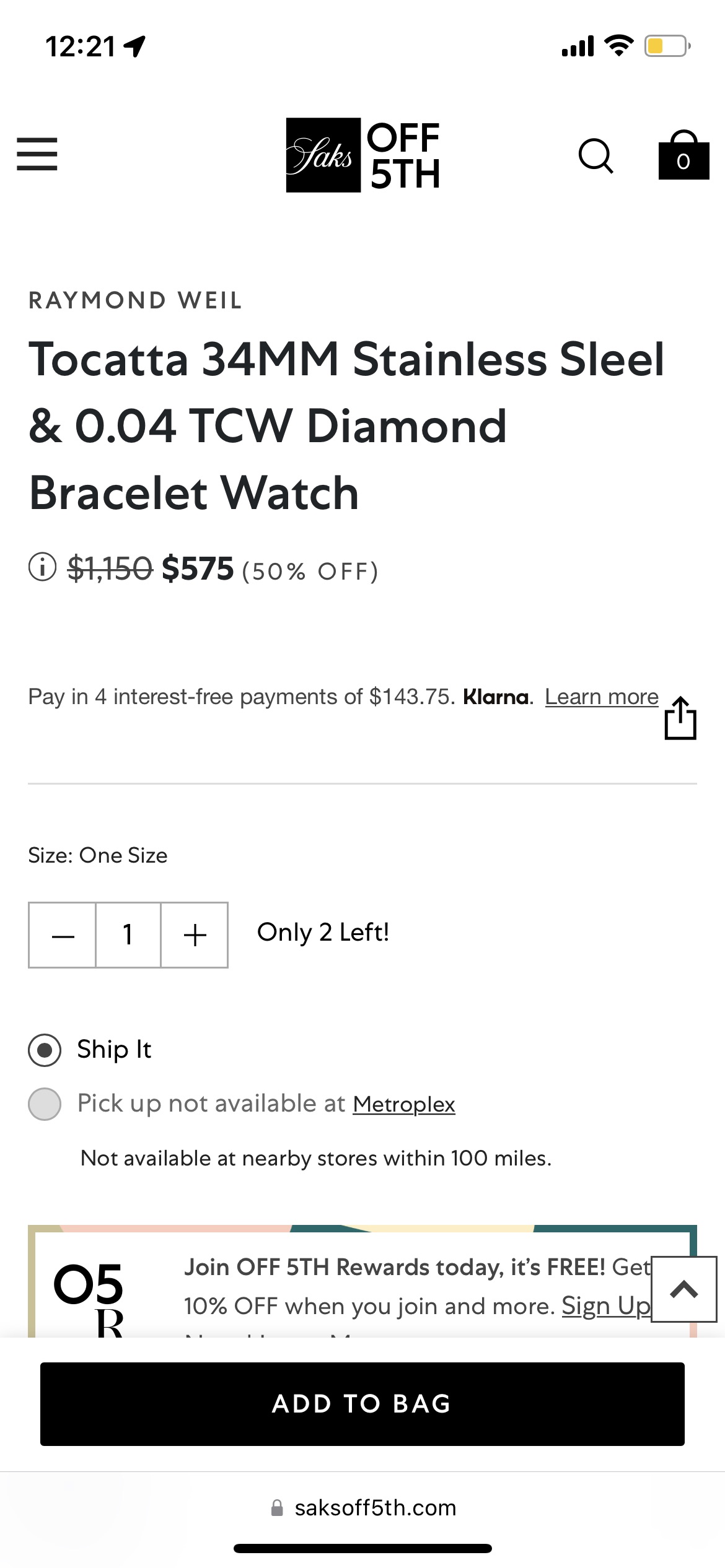Select the Ship It radio option
Viewport: 725px width, 1568px height.
45,1050
